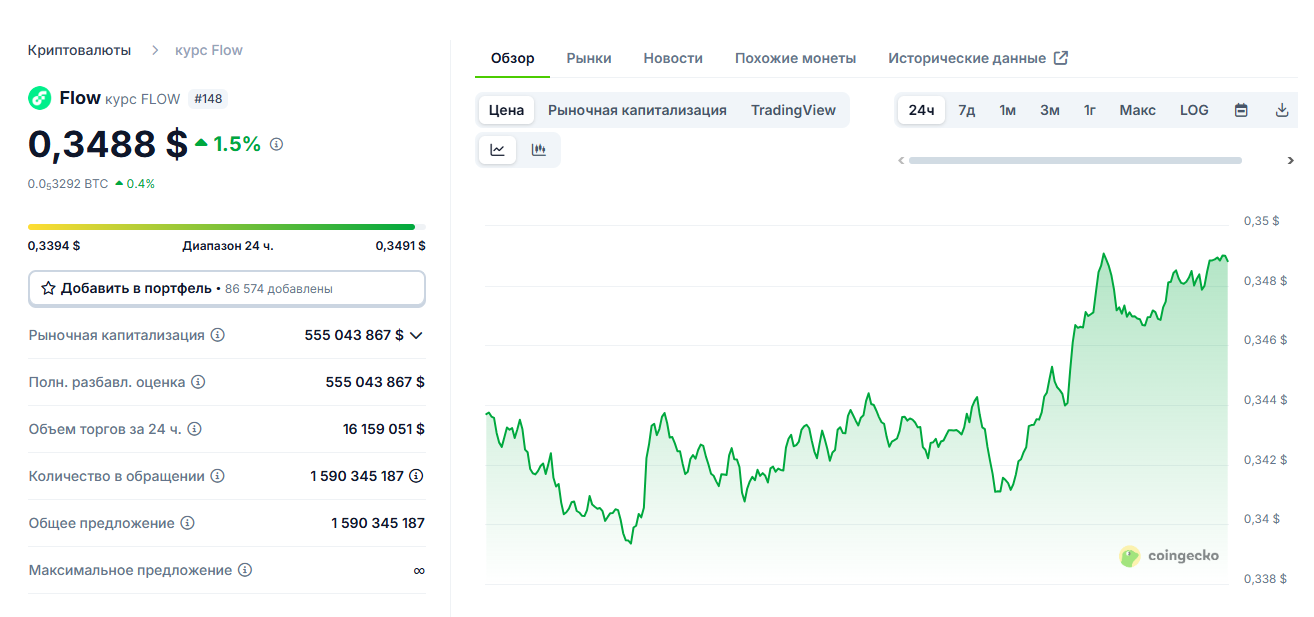The image size is (1314, 617).
Task: Click info icon next to price change
Action: [277, 144]
